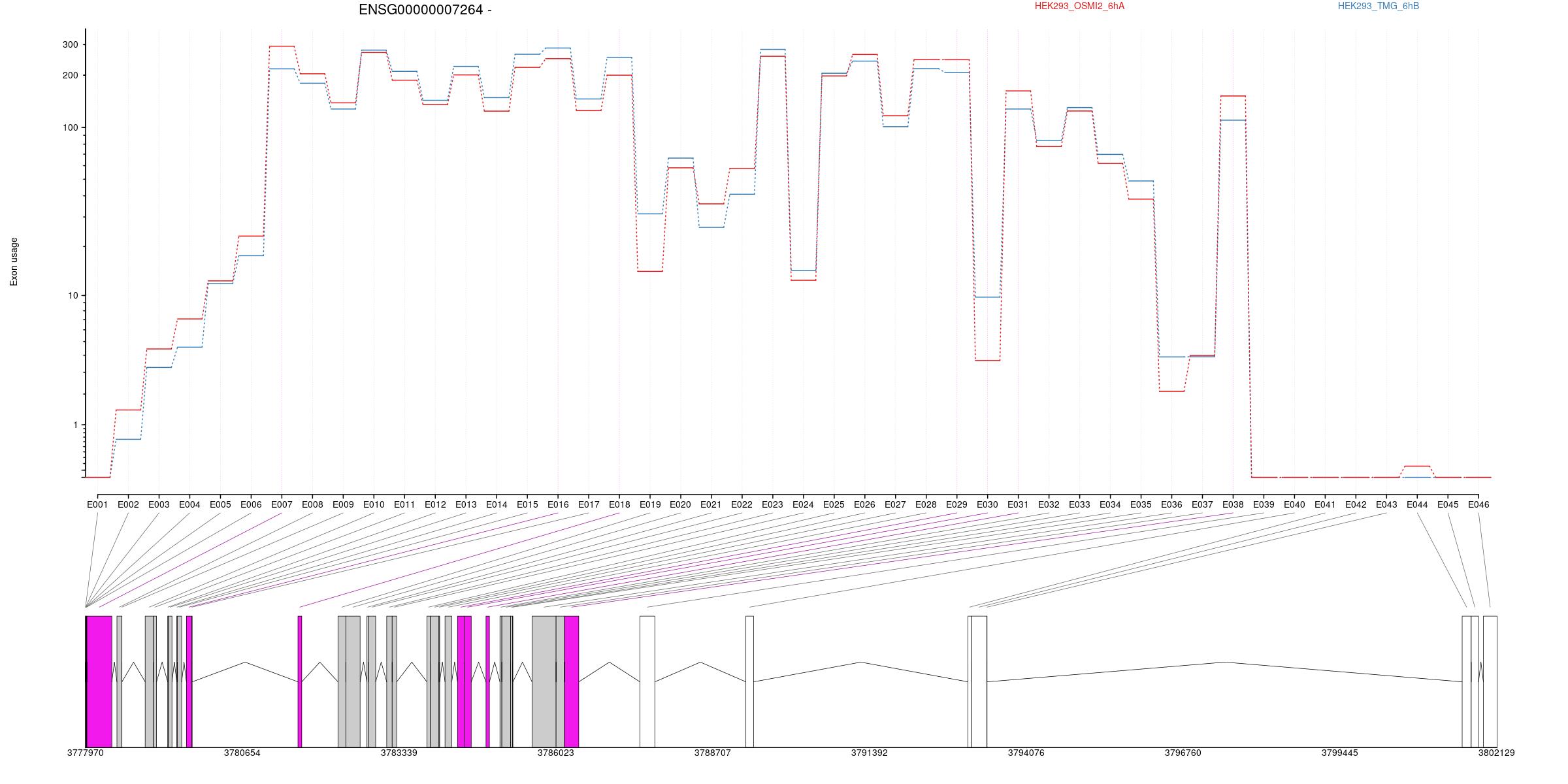Click the Exon usage axis title
The height and width of the screenshot is (784, 1568).
(x=14, y=261)
